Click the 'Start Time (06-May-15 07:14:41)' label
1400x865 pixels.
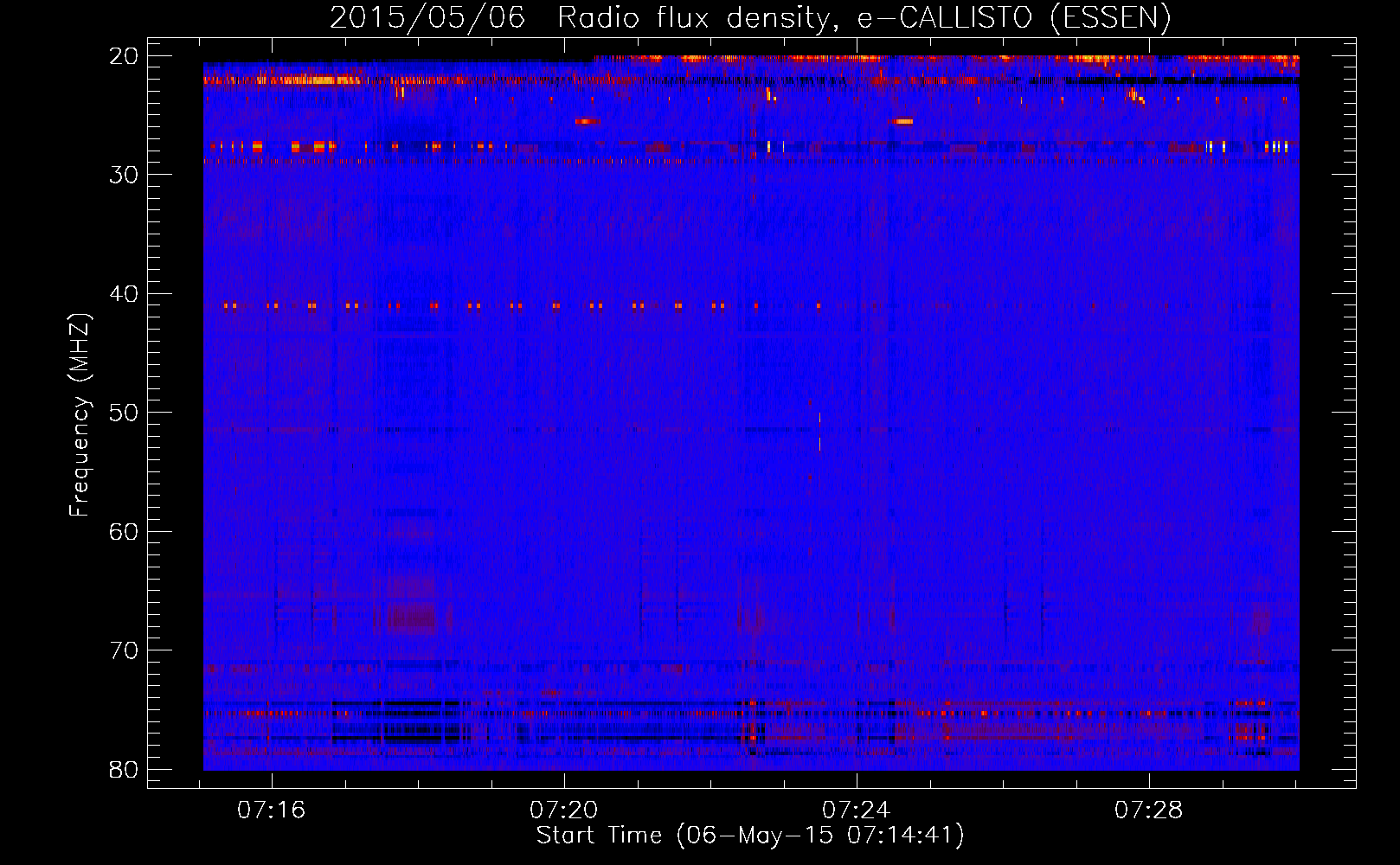coord(750,836)
